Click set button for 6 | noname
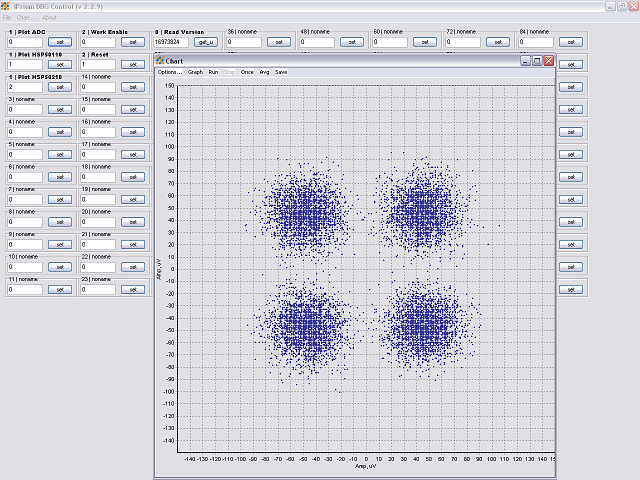Screen dimensions: 640x480 (x=60, y=177)
